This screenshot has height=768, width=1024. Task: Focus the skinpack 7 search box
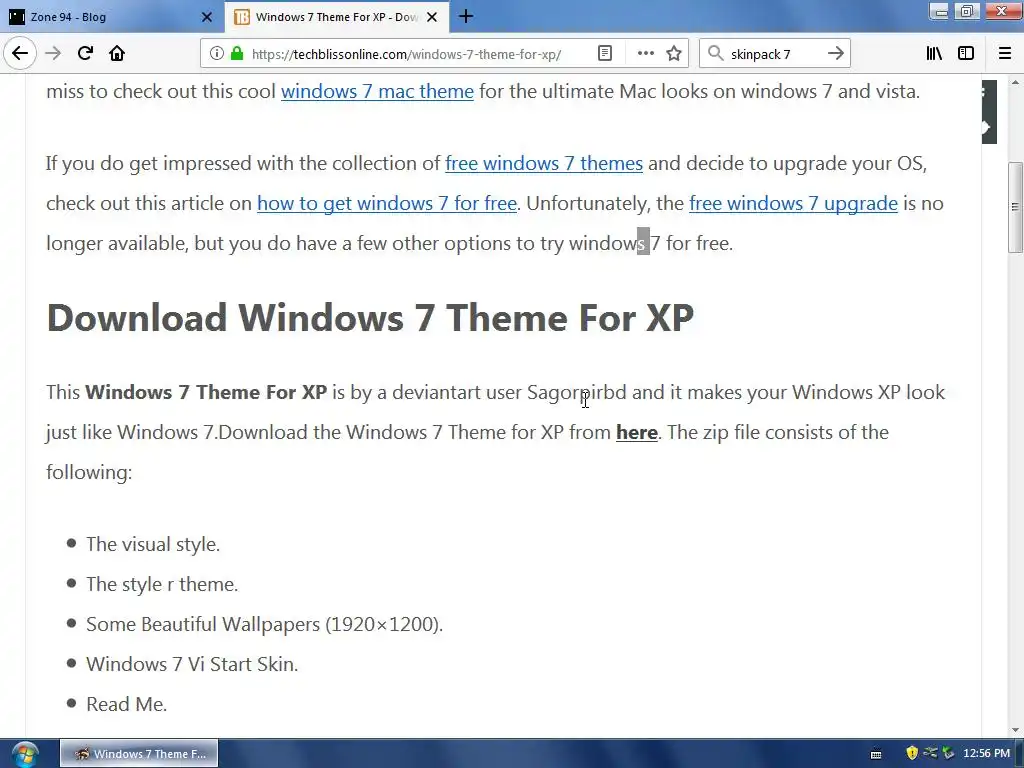point(774,54)
